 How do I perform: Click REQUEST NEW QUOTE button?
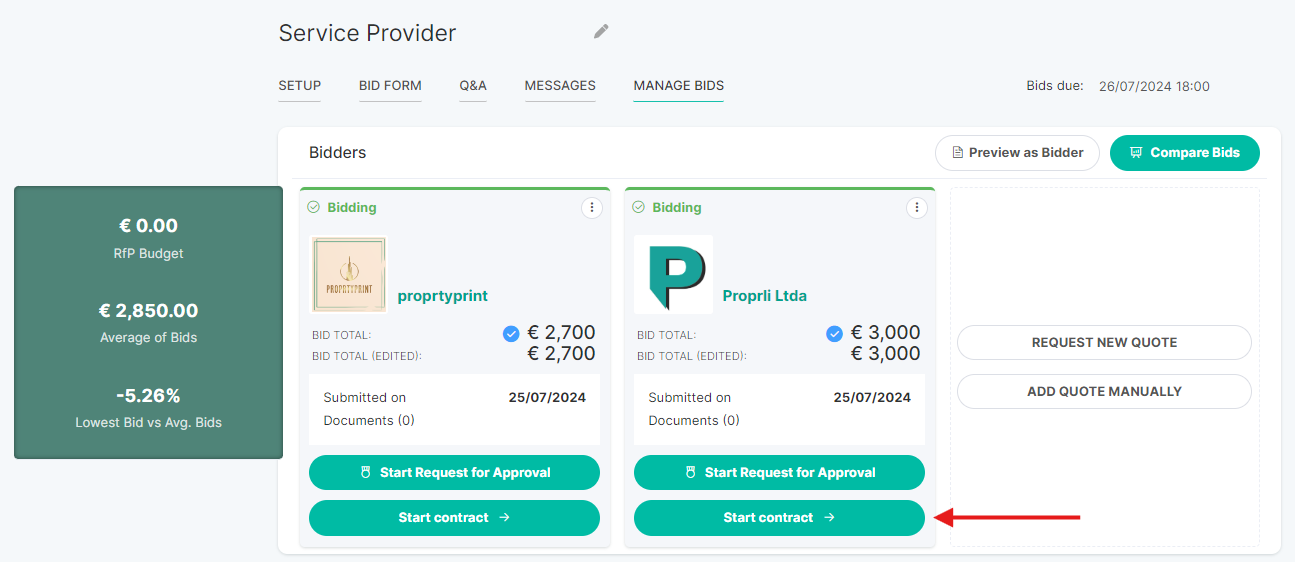click(x=1104, y=342)
